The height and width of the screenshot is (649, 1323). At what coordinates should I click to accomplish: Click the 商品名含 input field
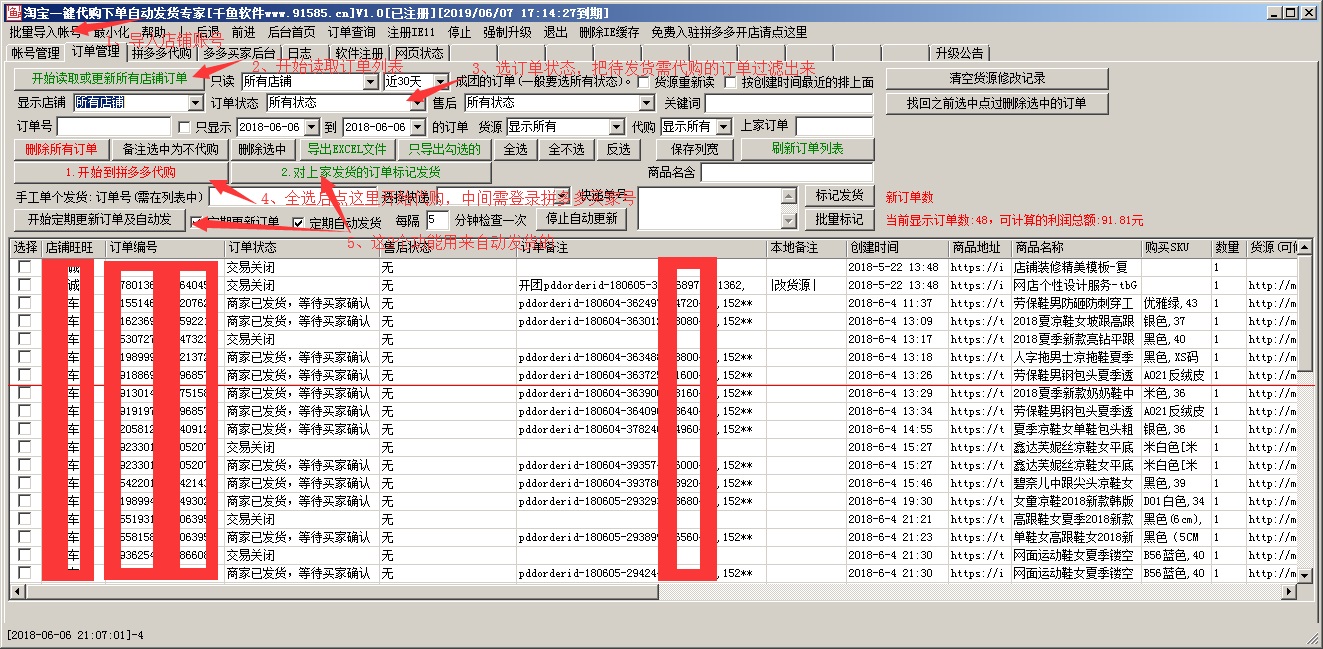pos(787,173)
